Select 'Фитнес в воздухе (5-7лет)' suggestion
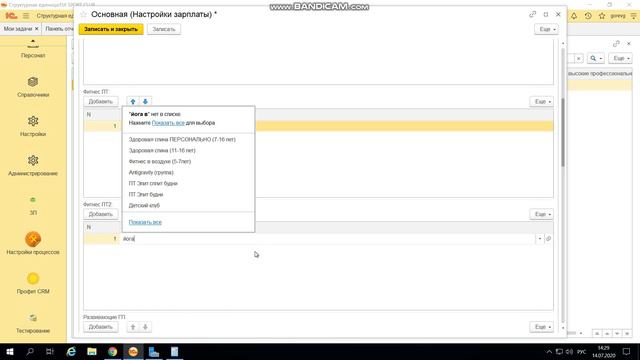Screen dimensions: 640x360 (x=160, y=162)
